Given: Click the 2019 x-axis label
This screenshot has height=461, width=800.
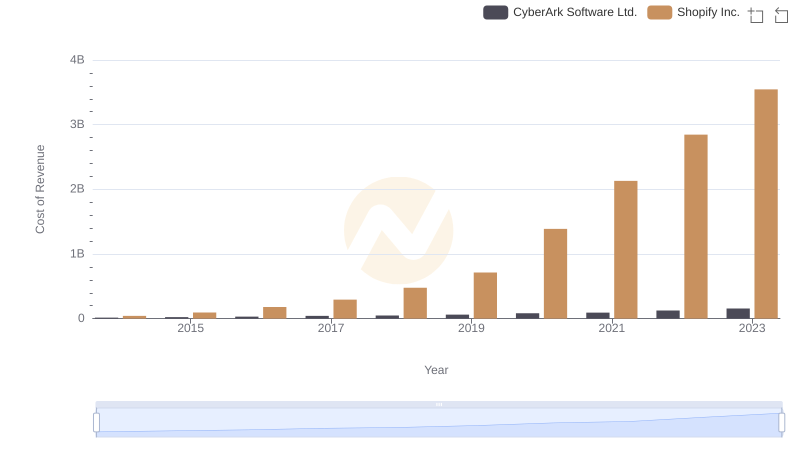Looking at the screenshot, I should [471, 328].
